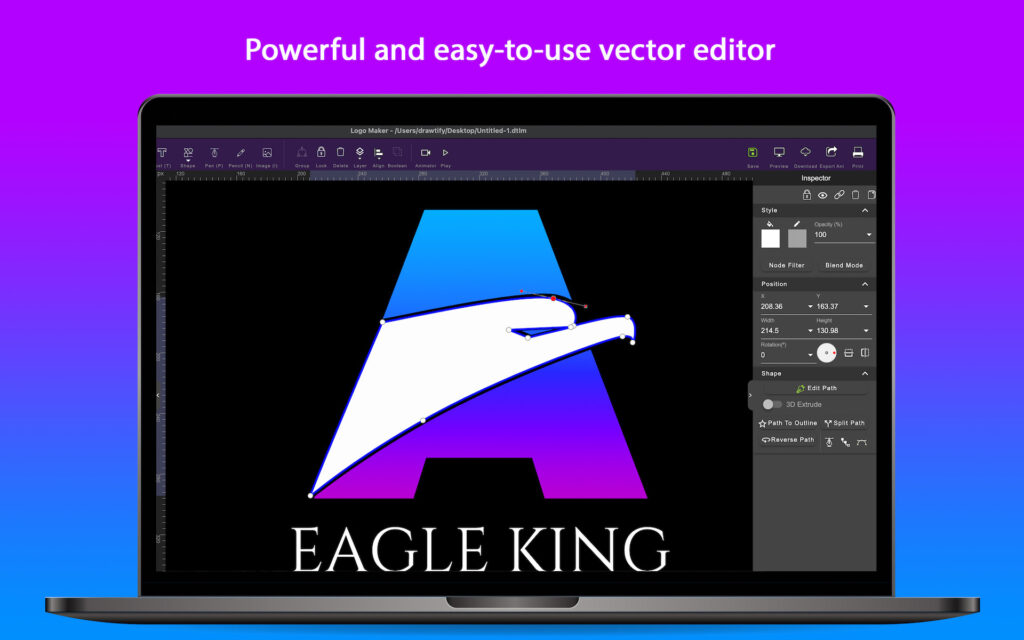Click the EAGLE KING text on canvas
The width and height of the screenshot is (1024, 640).
click(x=481, y=549)
